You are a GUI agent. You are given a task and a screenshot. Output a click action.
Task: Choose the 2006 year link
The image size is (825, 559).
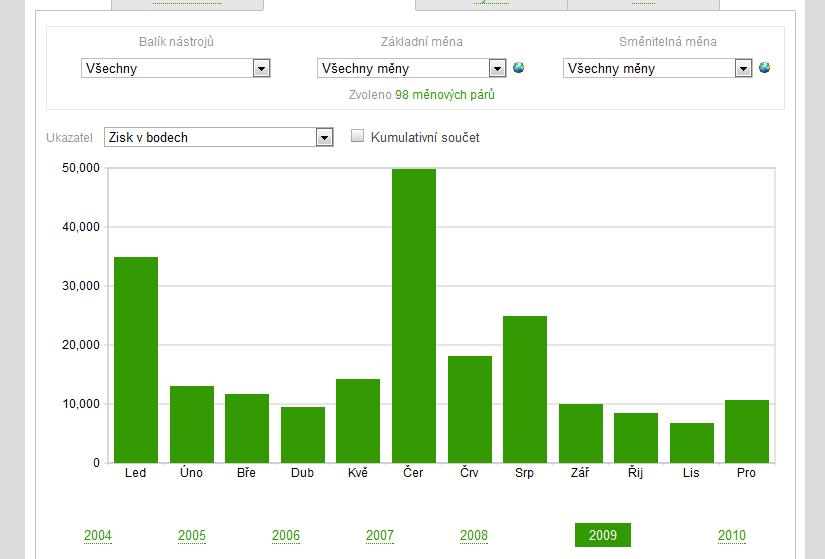286,535
